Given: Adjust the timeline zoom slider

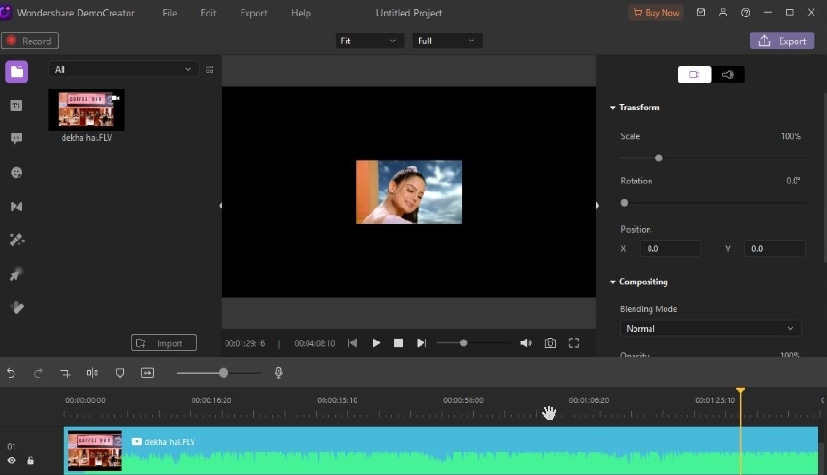Looking at the screenshot, I should (223, 373).
